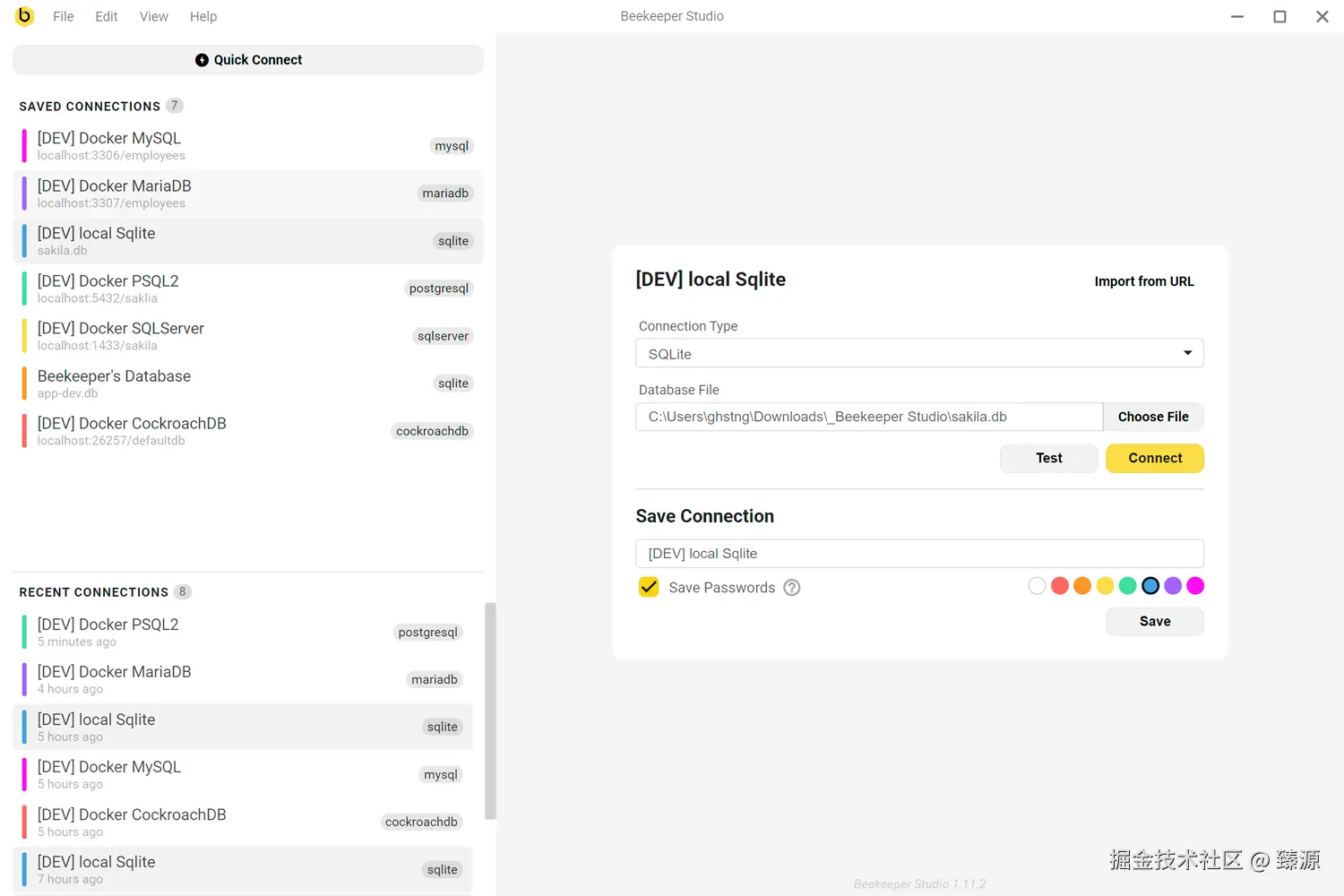Click the recent connections scrollbar
1344x896 pixels.
[x=490, y=711]
